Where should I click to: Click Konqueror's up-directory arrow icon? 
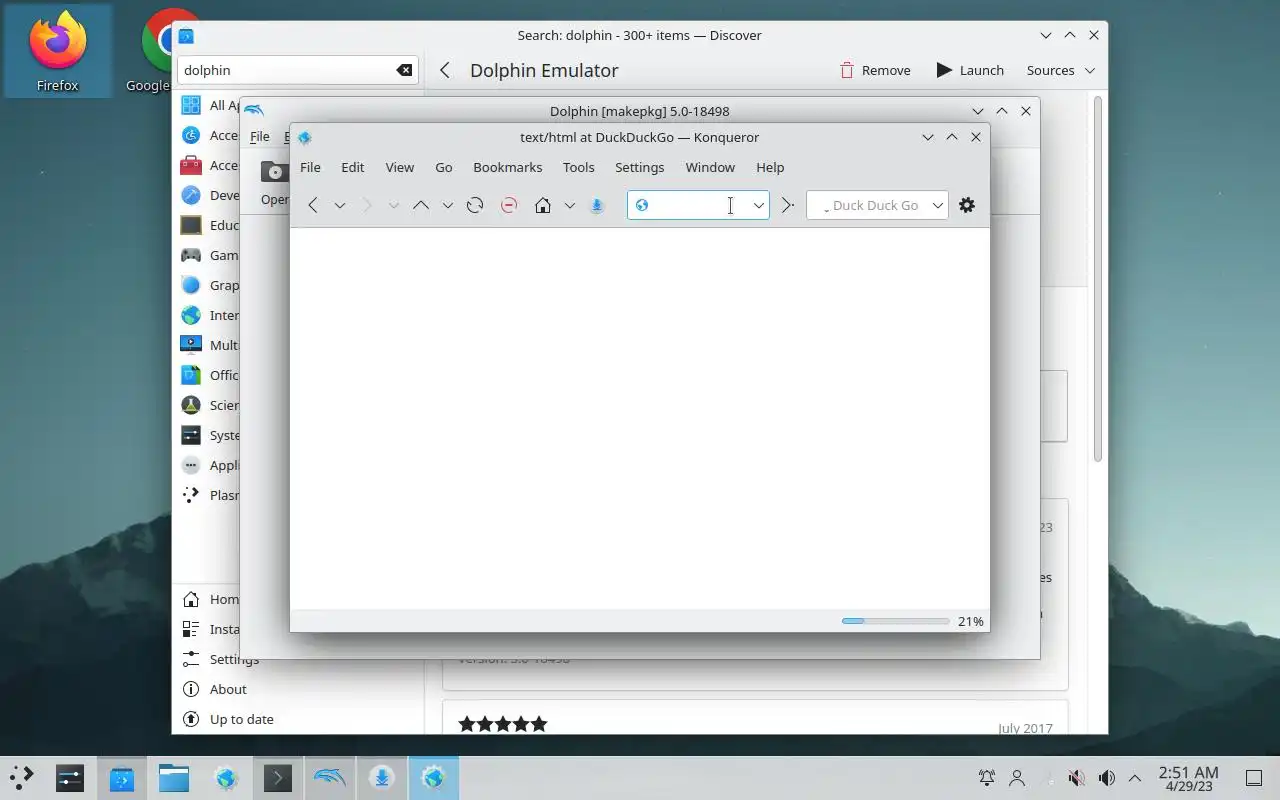[x=421, y=205]
